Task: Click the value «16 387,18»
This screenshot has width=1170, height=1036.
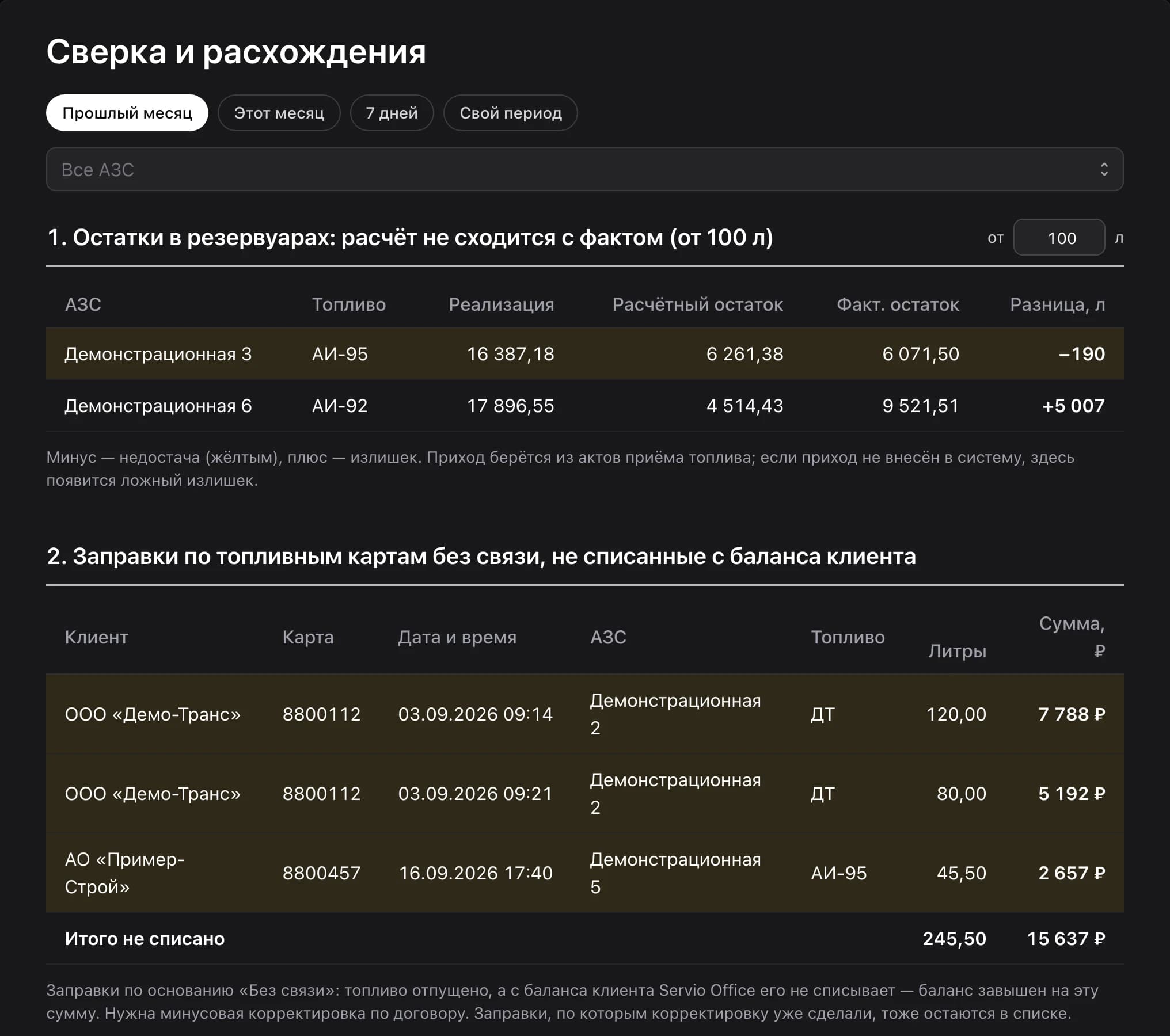Action: point(510,353)
